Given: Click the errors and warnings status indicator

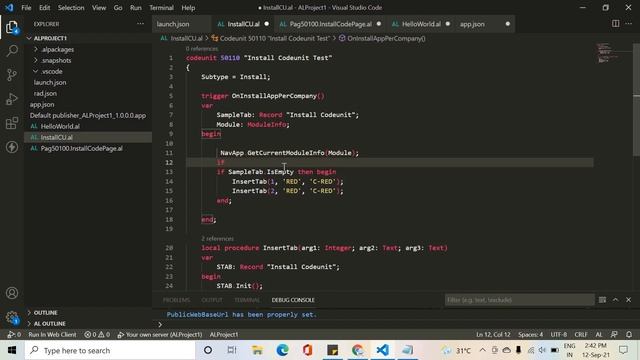Looking at the screenshot, I should [x=97, y=335].
